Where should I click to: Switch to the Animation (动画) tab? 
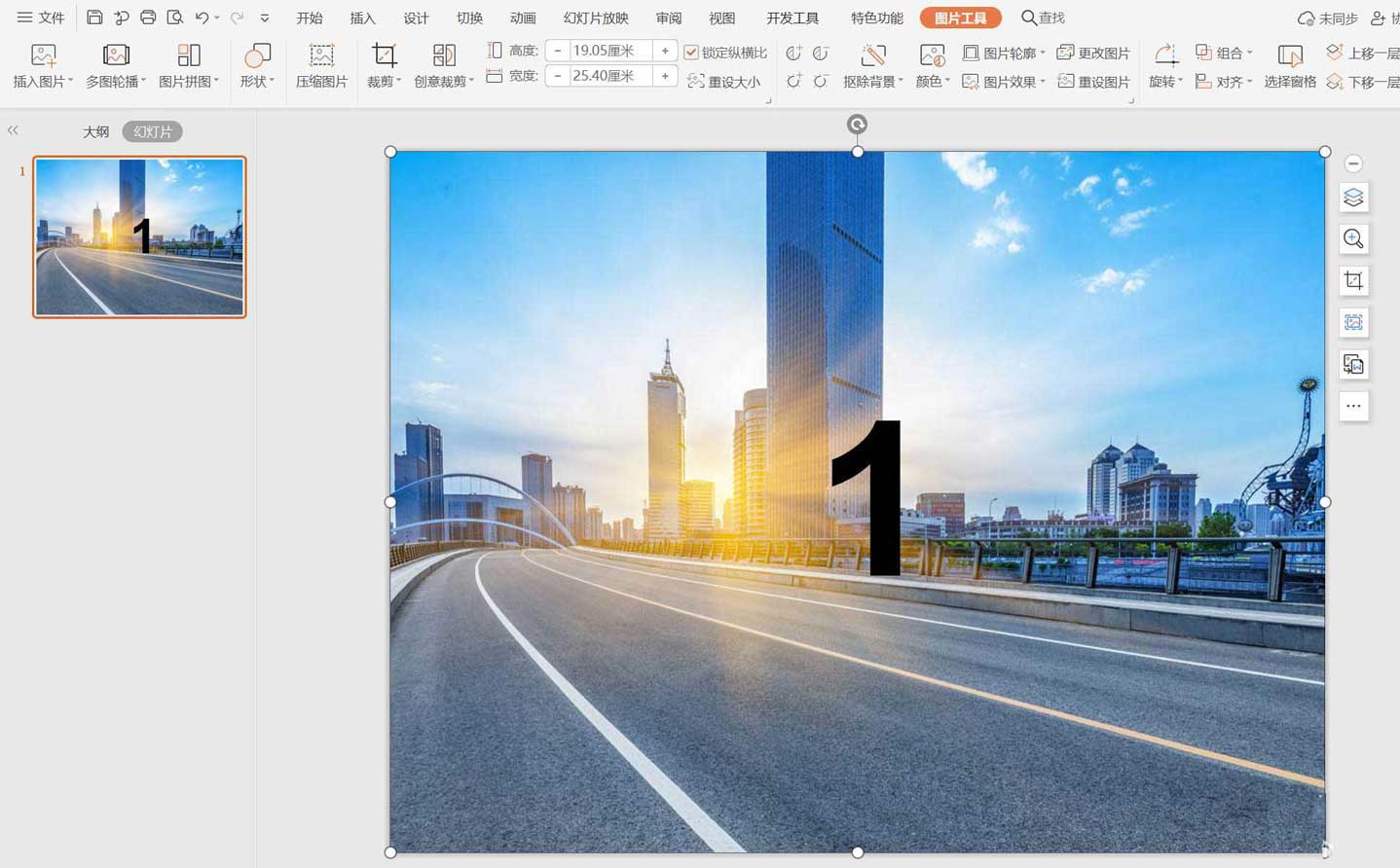523,18
